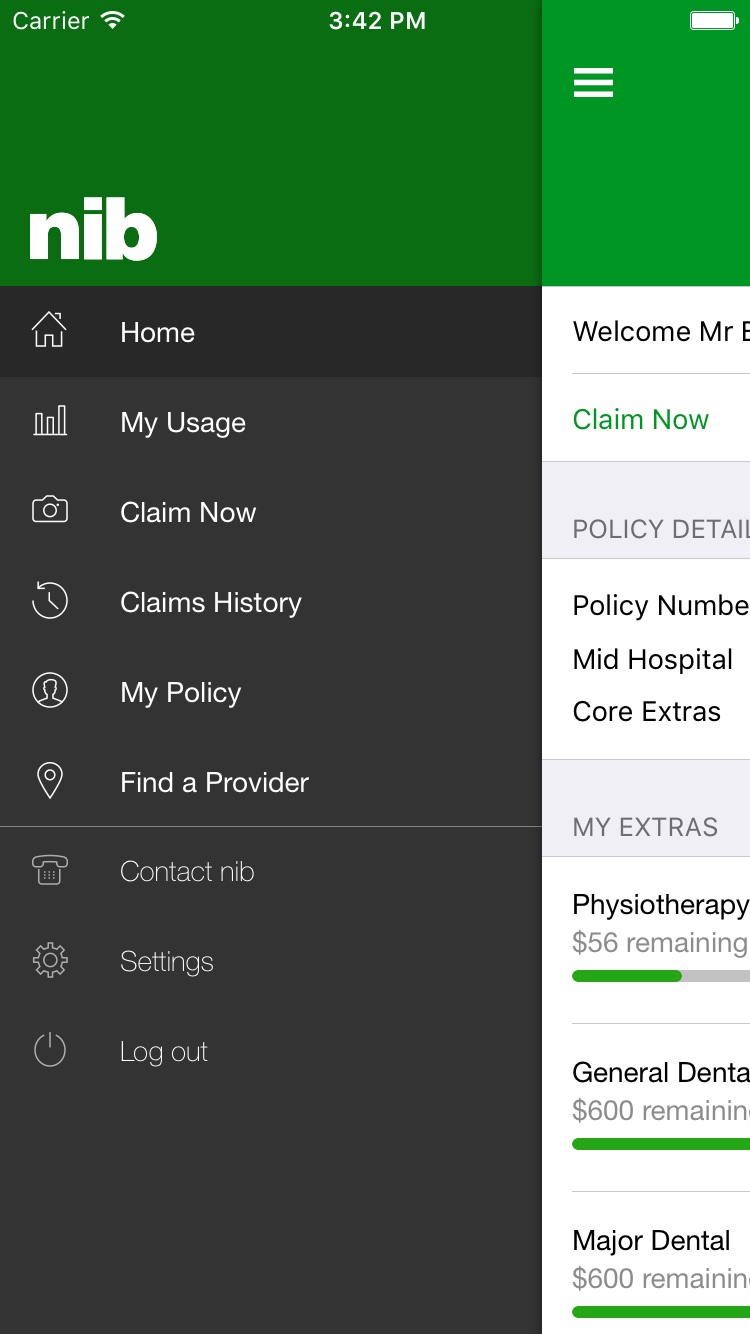The height and width of the screenshot is (1334, 750).
Task: Tap the hamburger menu icon
Action: coord(593,82)
